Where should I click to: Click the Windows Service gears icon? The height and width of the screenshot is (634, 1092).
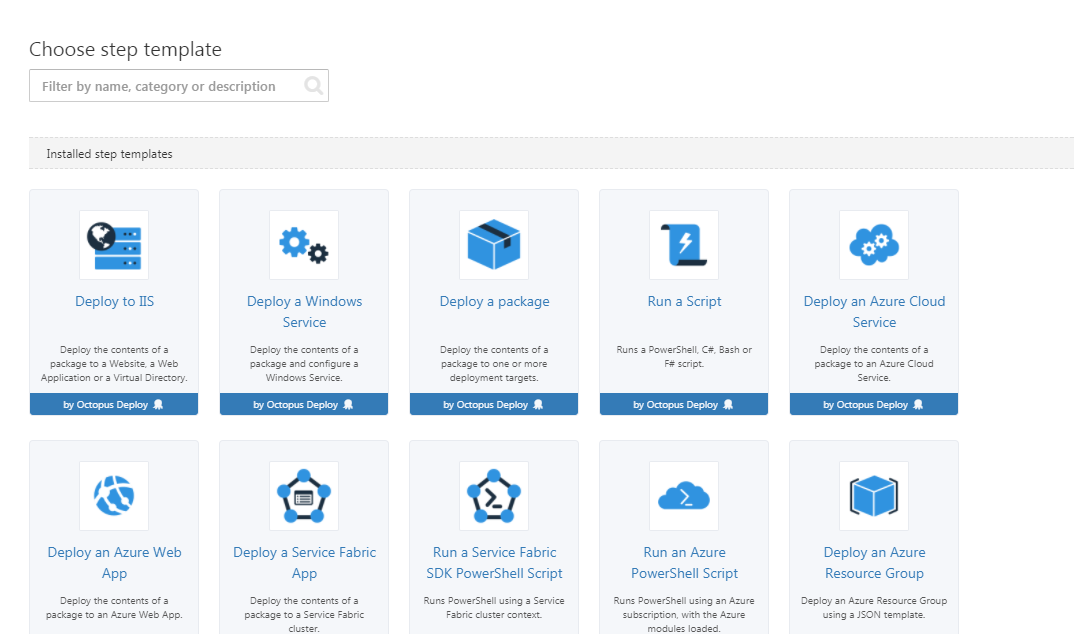[x=303, y=244]
